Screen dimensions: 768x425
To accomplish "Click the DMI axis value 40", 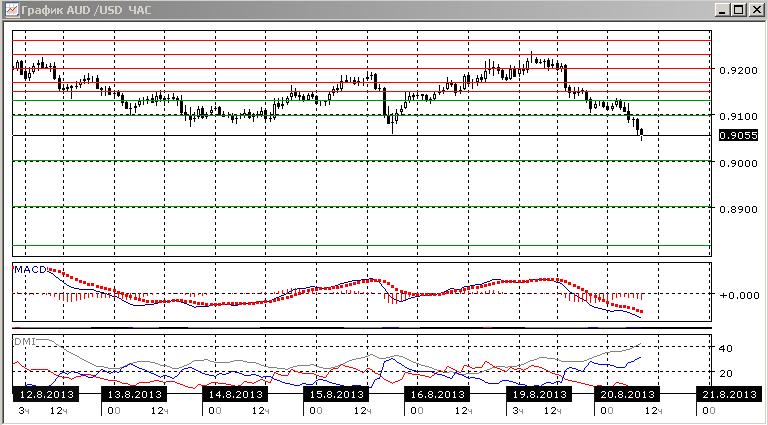I will pos(725,349).
